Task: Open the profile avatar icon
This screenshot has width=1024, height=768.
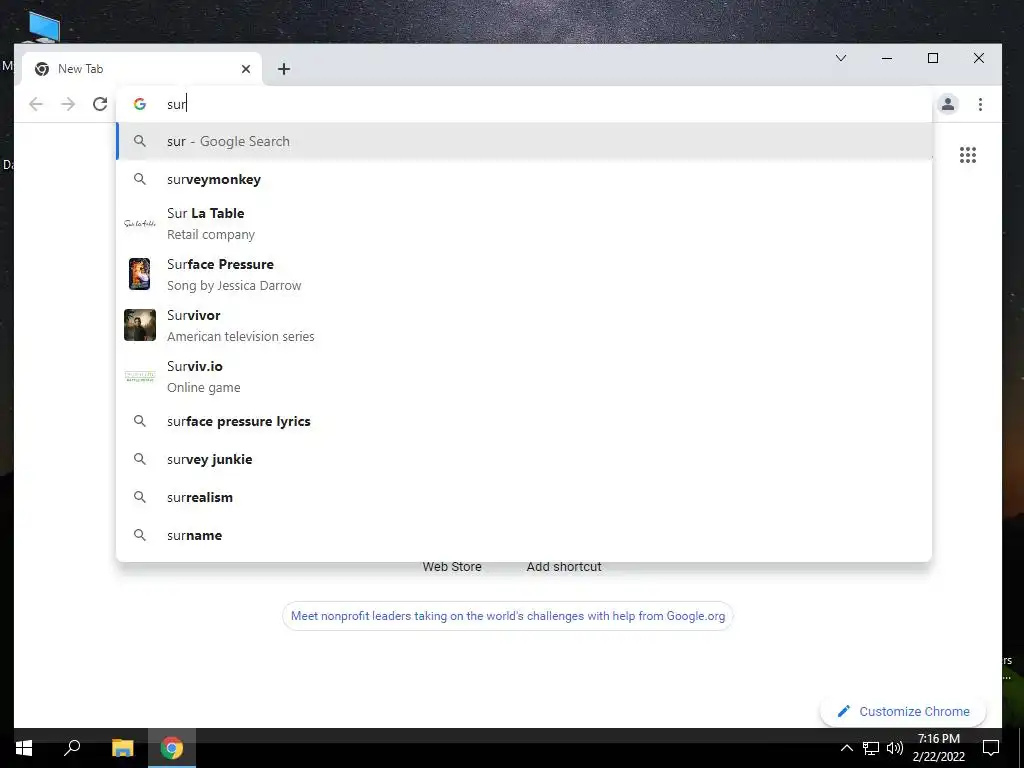Action: (948, 104)
